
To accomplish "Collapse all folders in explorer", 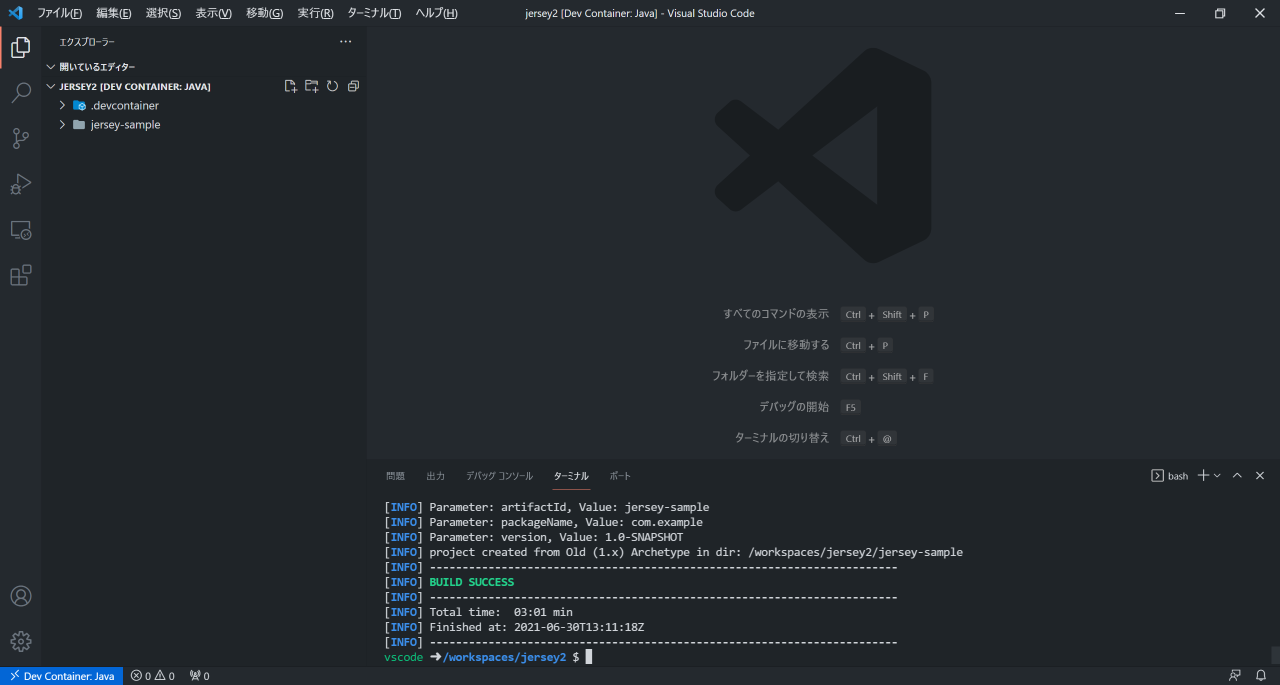I will click(353, 86).
